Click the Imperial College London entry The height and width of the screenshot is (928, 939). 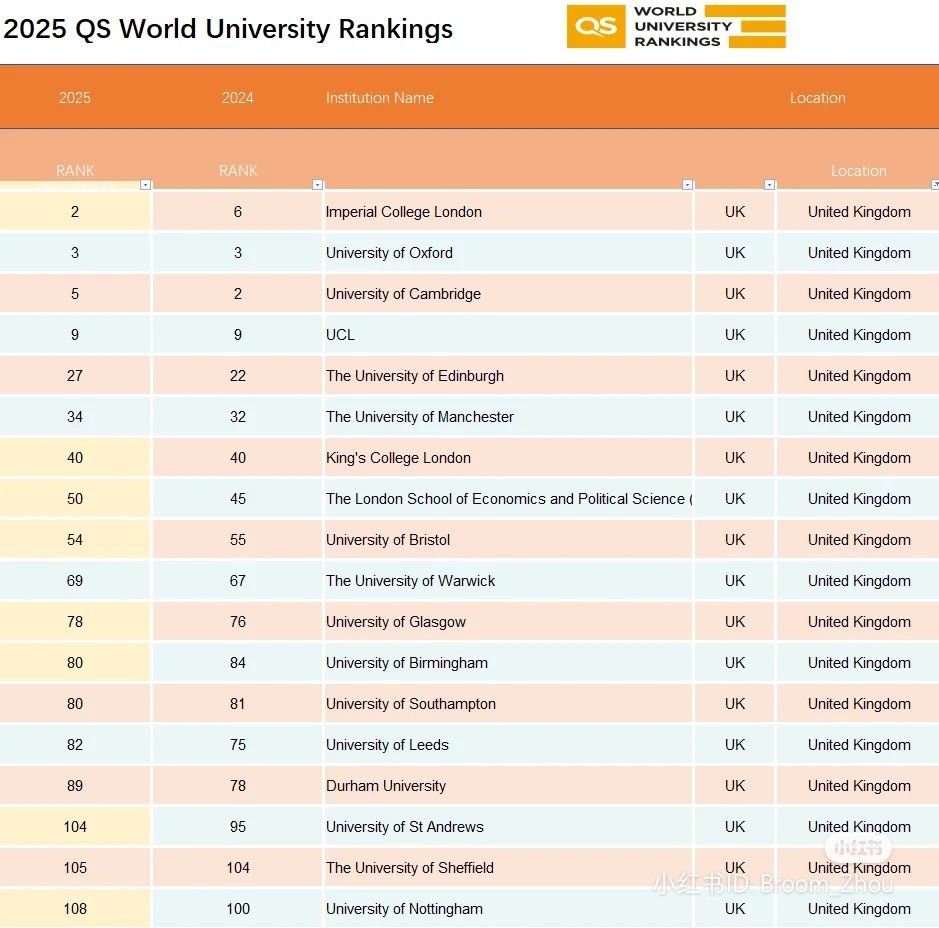click(x=404, y=211)
